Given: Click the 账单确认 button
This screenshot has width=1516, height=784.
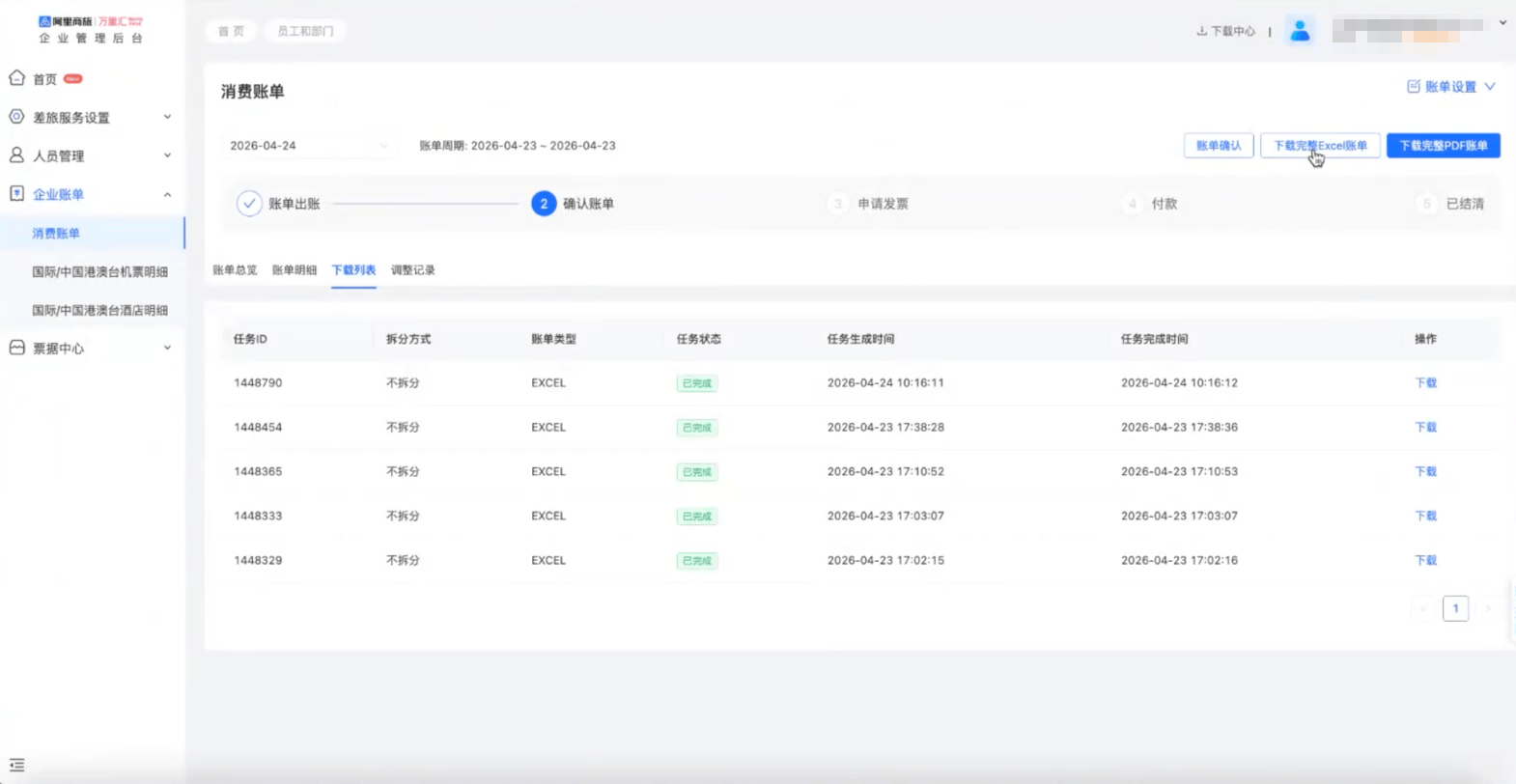Looking at the screenshot, I should point(1218,146).
